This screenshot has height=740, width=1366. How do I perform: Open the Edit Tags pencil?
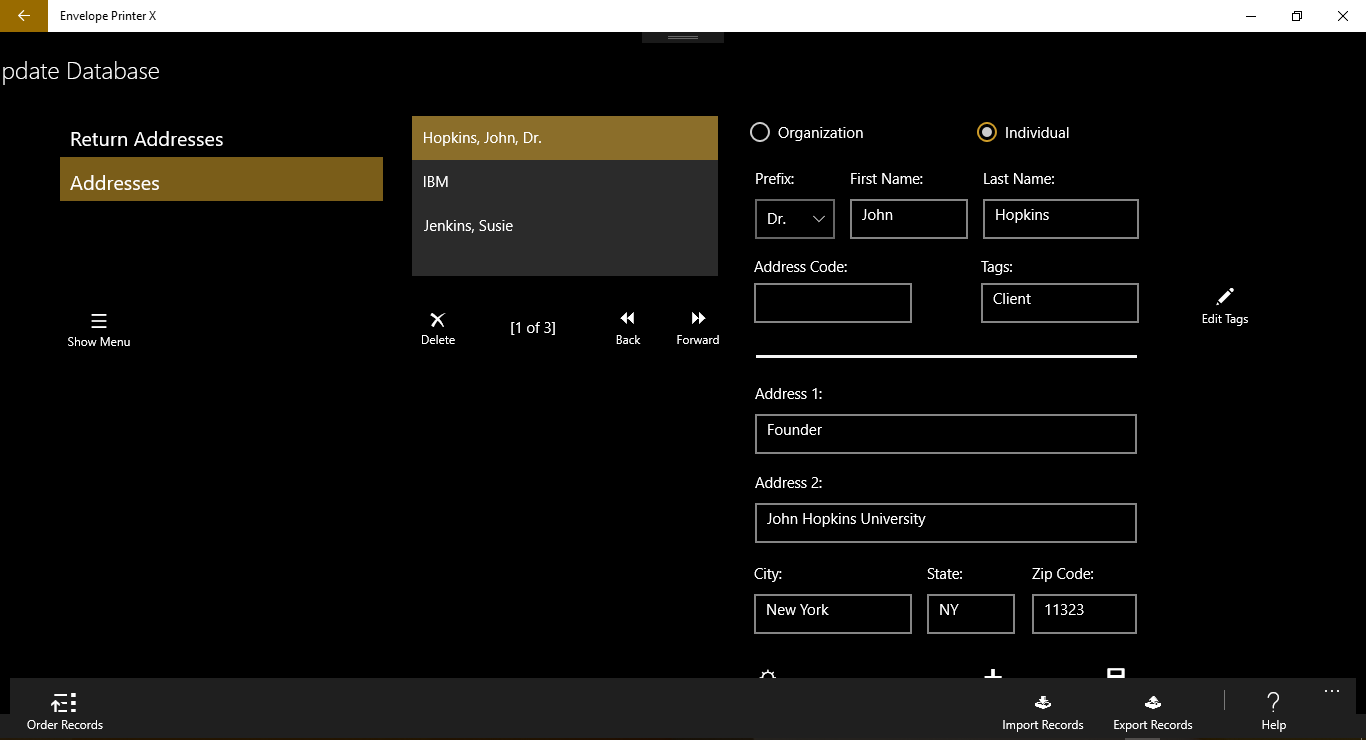1225,297
